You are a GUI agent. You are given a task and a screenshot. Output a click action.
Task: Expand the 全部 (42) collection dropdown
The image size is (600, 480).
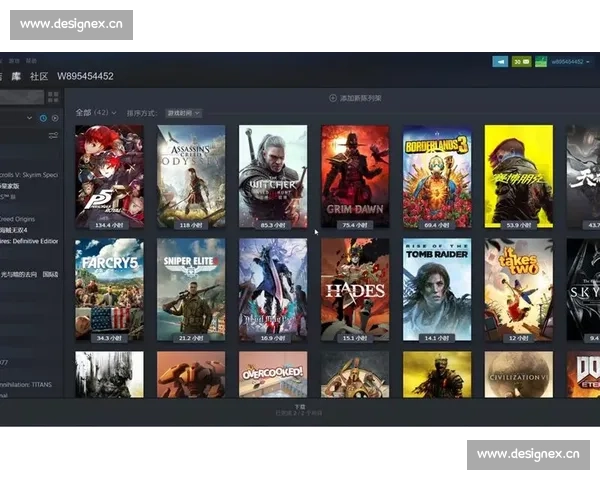point(96,113)
